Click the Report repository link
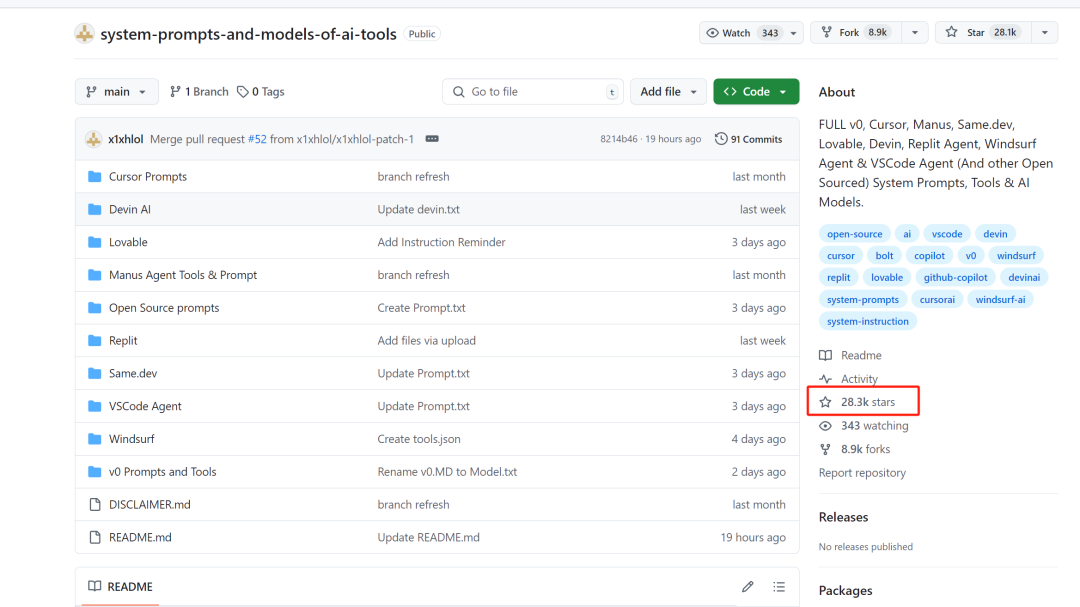The width and height of the screenshot is (1080, 607). pyautogui.click(x=862, y=473)
